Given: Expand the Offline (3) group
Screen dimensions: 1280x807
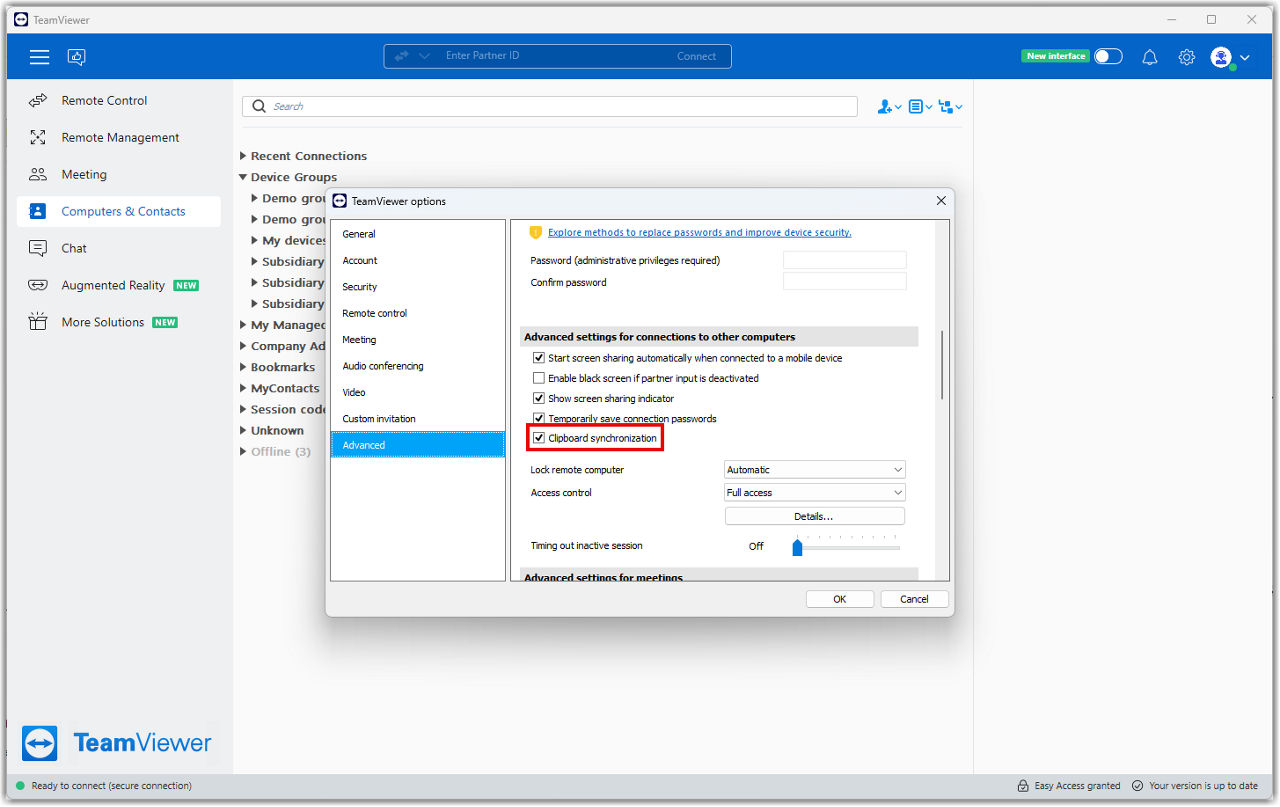Looking at the screenshot, I should coord(243,451).
